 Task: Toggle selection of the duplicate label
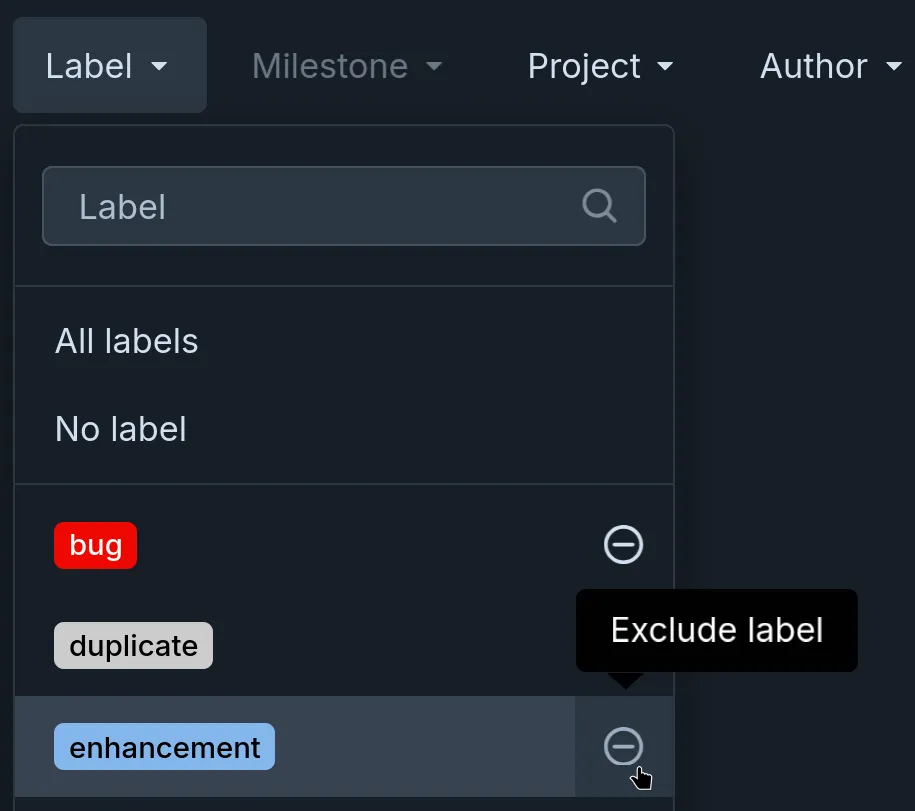pyautogui.click(x=133, y=645)
